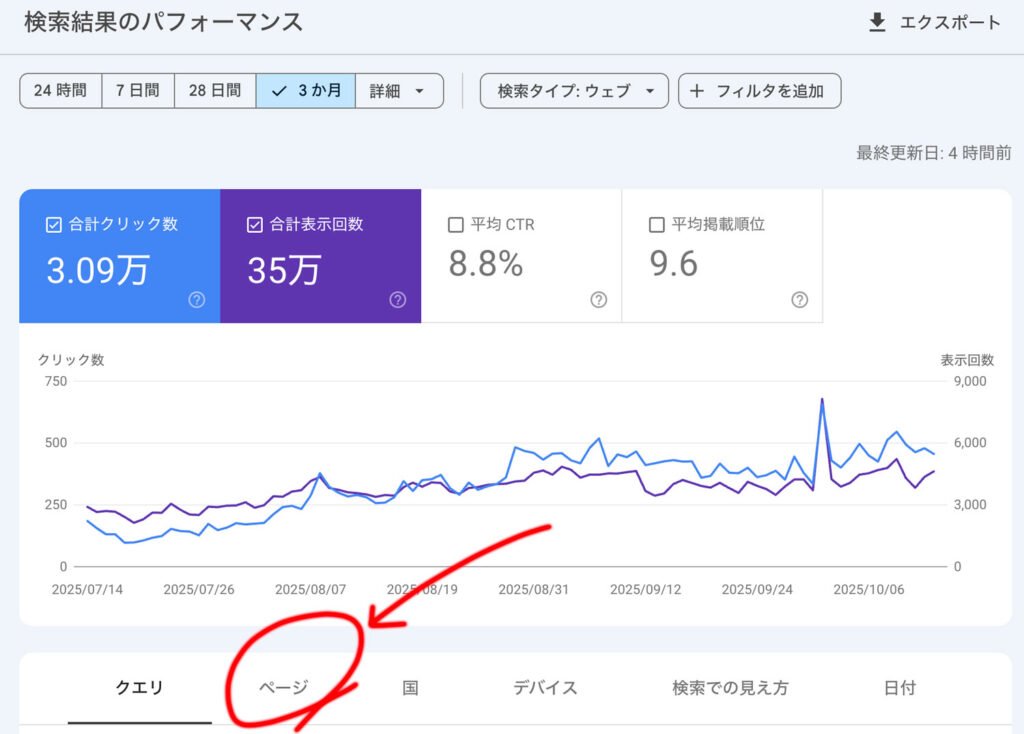Open help icon on 平均CTR card
The height and width of the screenshot is (734, 1024).
tap(598, 300)
